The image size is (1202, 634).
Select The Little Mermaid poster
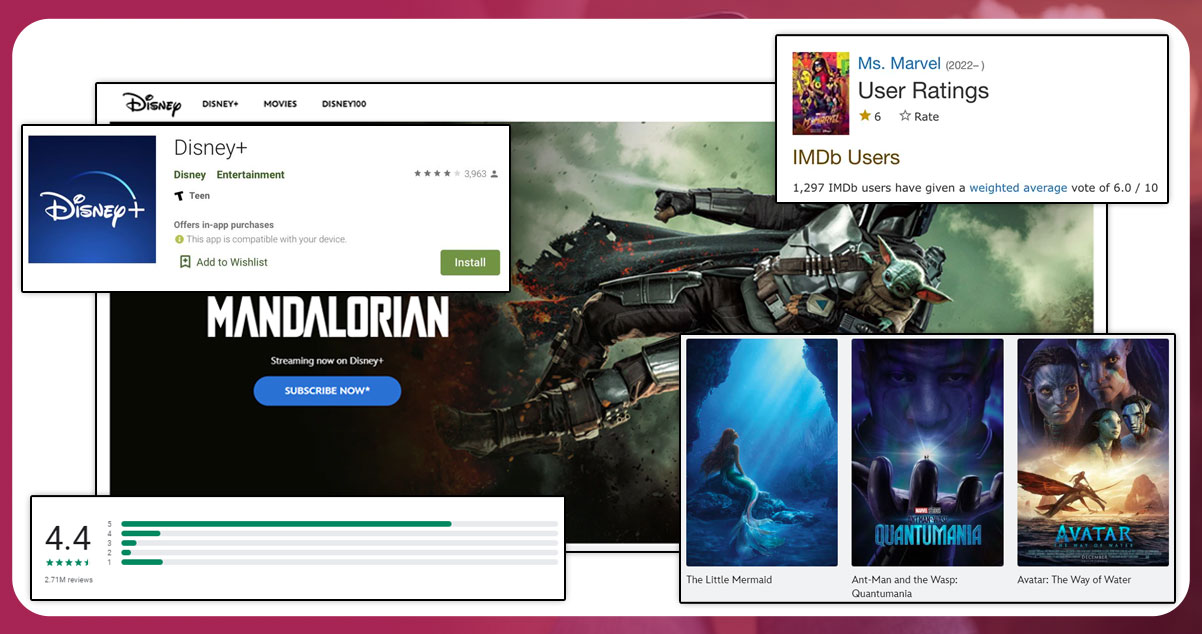[x=762, y=452]
